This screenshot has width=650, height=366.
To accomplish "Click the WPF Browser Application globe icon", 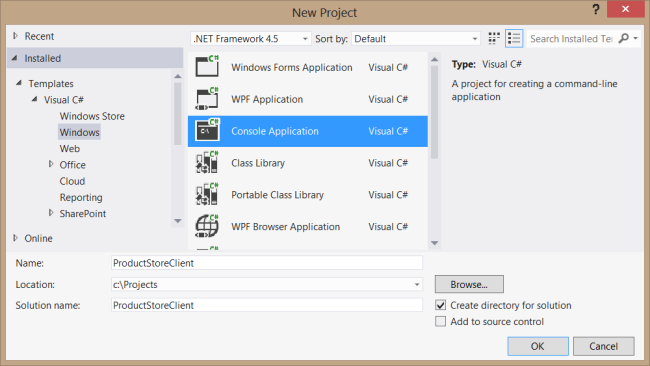I will tap(207, 226).
